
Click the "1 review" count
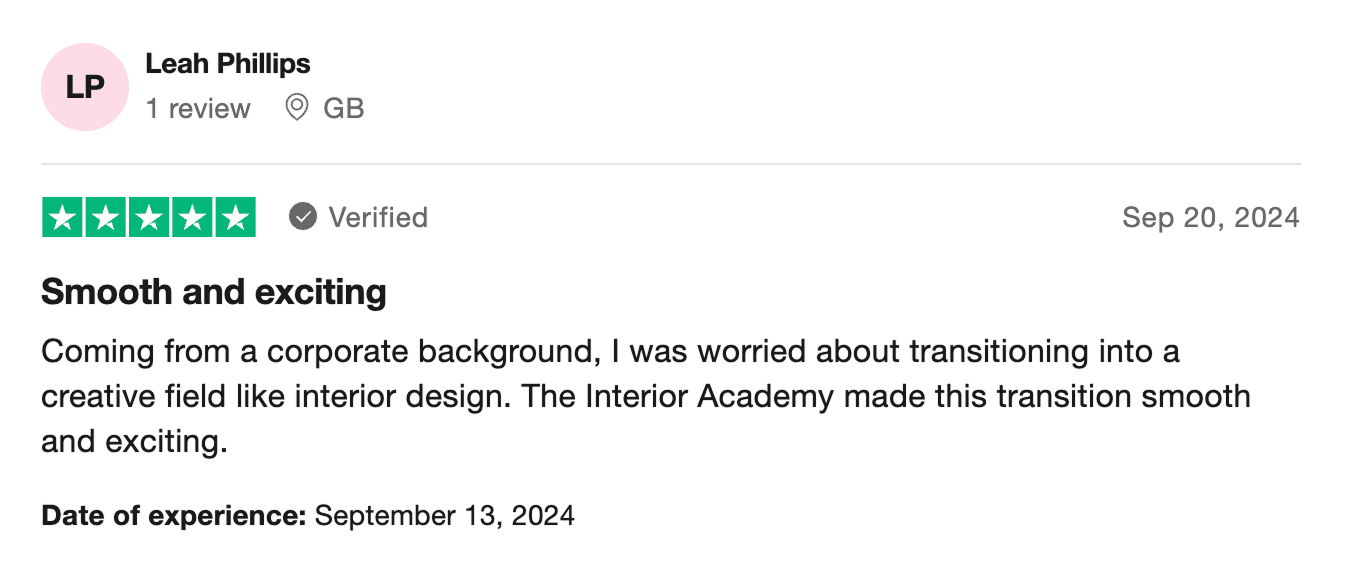[x=198, y=108]
